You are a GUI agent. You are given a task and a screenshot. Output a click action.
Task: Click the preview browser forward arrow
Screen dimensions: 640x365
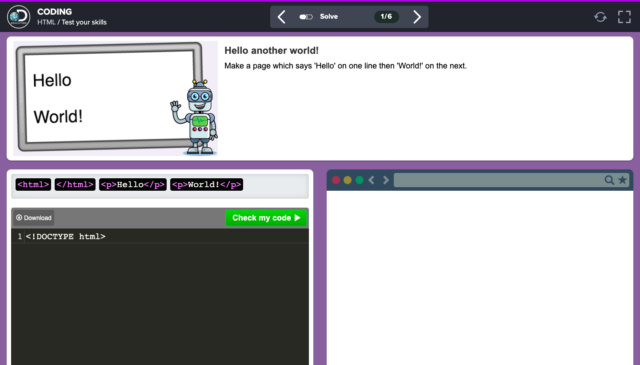386,180
